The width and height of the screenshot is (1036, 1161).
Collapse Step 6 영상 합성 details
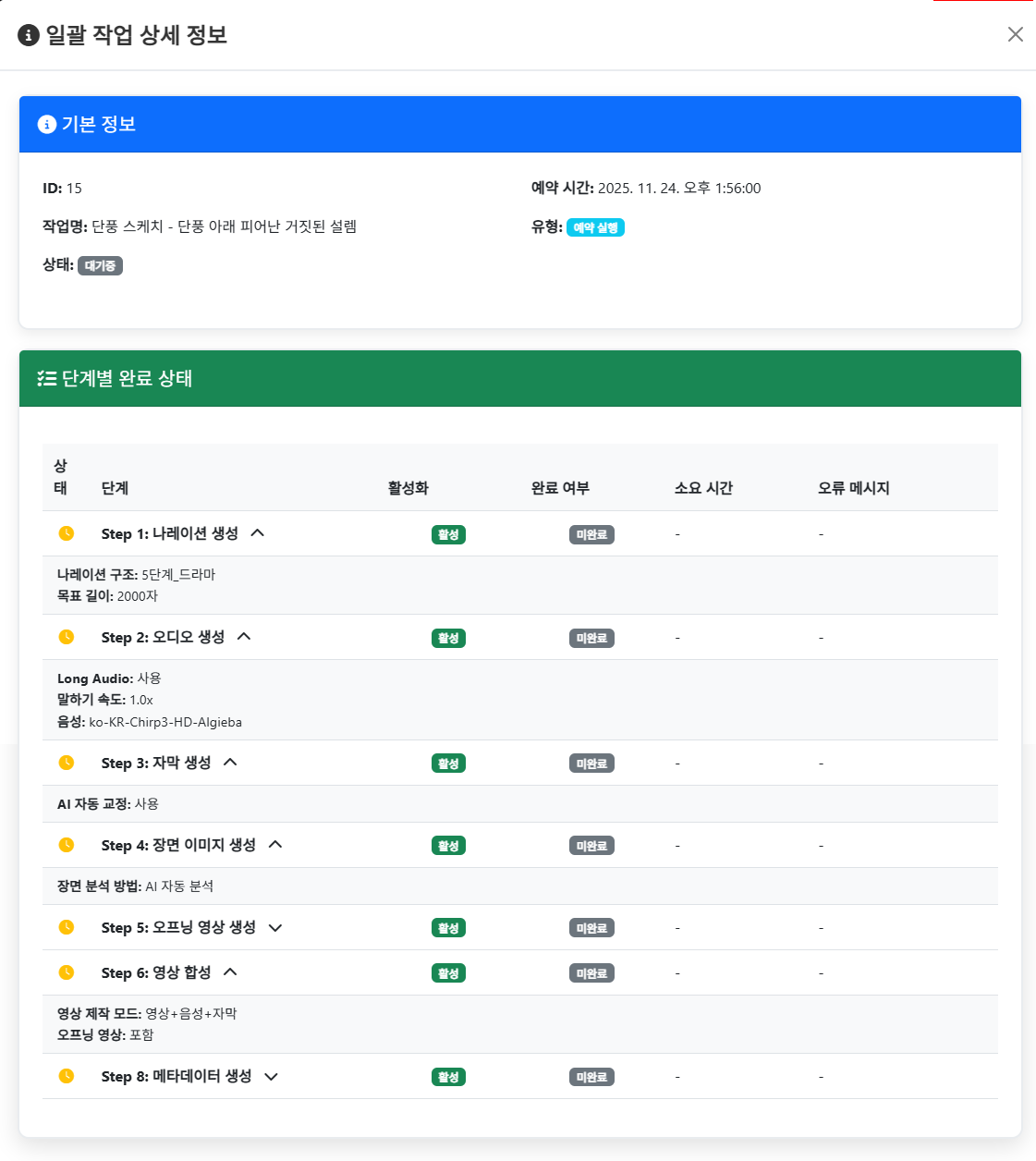[x=231, y=972]
